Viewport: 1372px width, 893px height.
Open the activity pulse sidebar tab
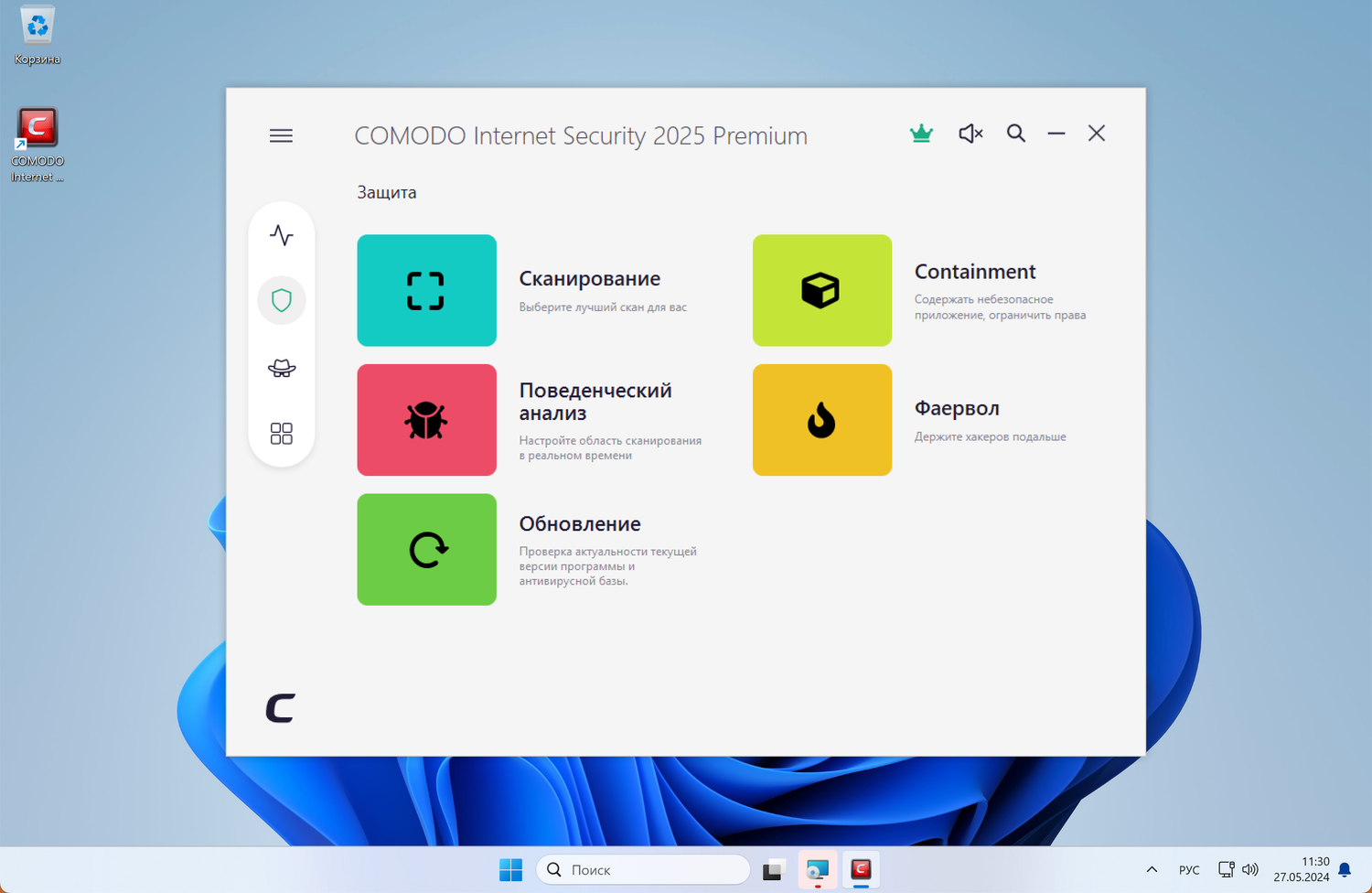pyautogui.click(x=282, y=235)
